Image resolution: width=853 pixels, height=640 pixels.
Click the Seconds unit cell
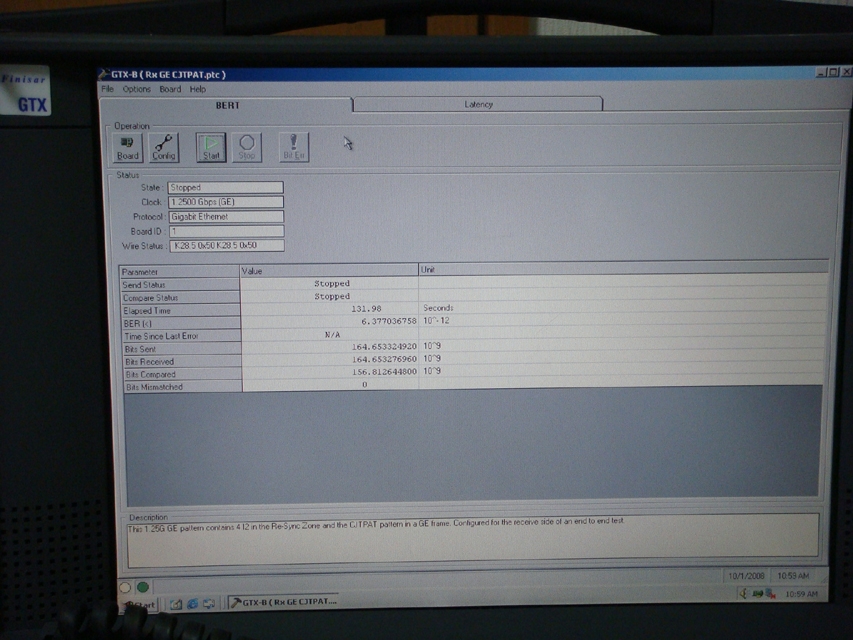[438, 307]
